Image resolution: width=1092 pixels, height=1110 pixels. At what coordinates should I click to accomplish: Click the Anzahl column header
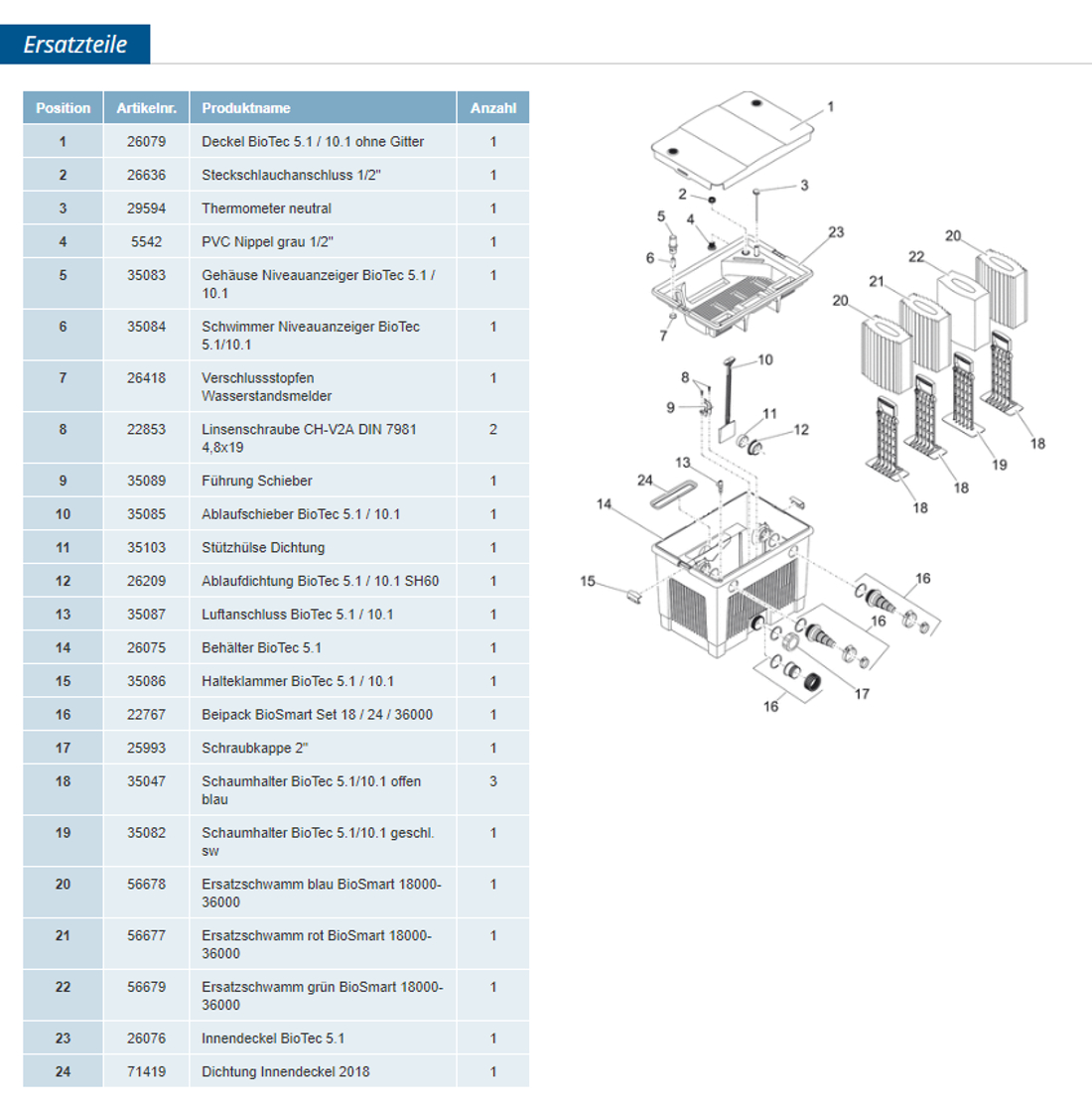[x=493, y=107]
